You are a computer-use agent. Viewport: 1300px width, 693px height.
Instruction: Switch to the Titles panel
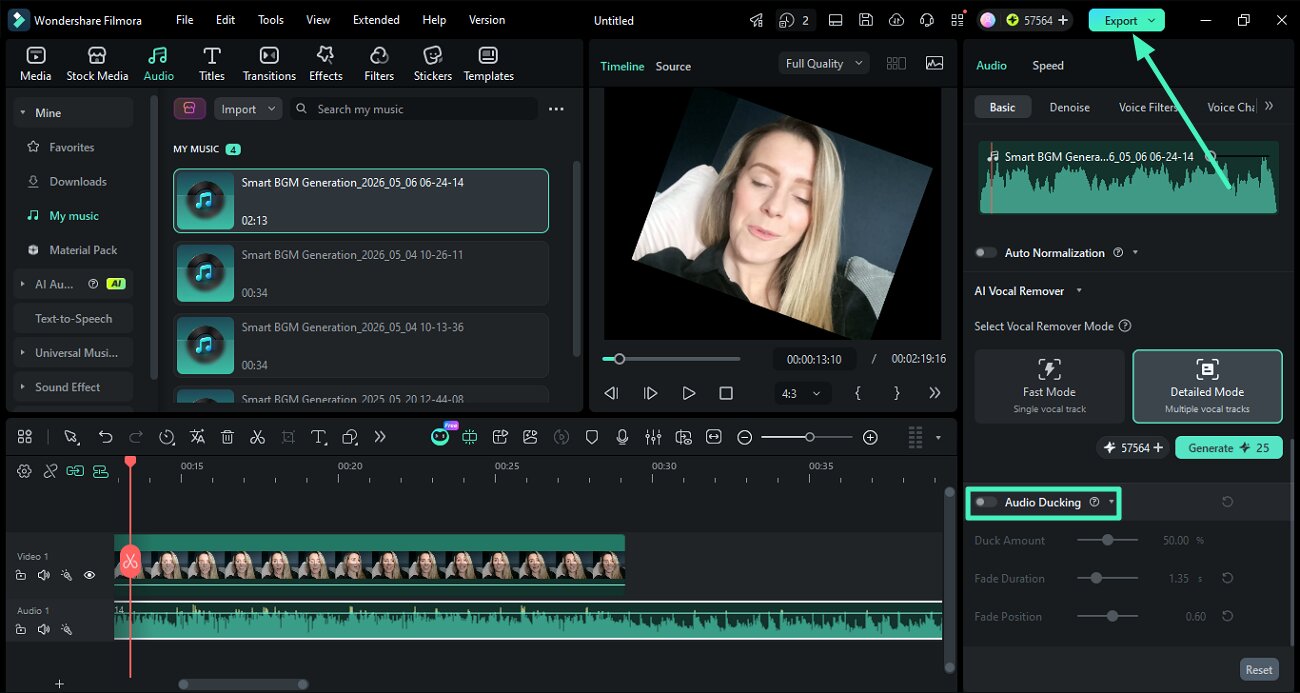[x=212, y=64]
